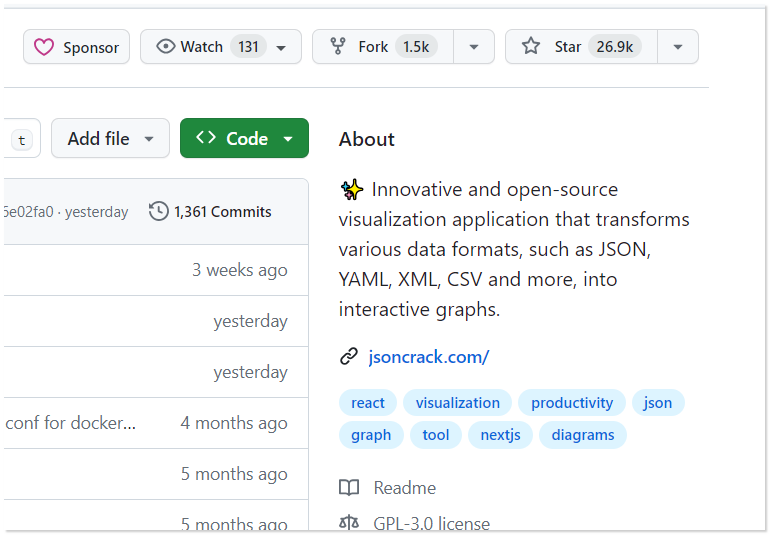This screenshot has width=770, height=535.
Task: Click the Sponsor heart icon
Action: (x=44, y=47)
